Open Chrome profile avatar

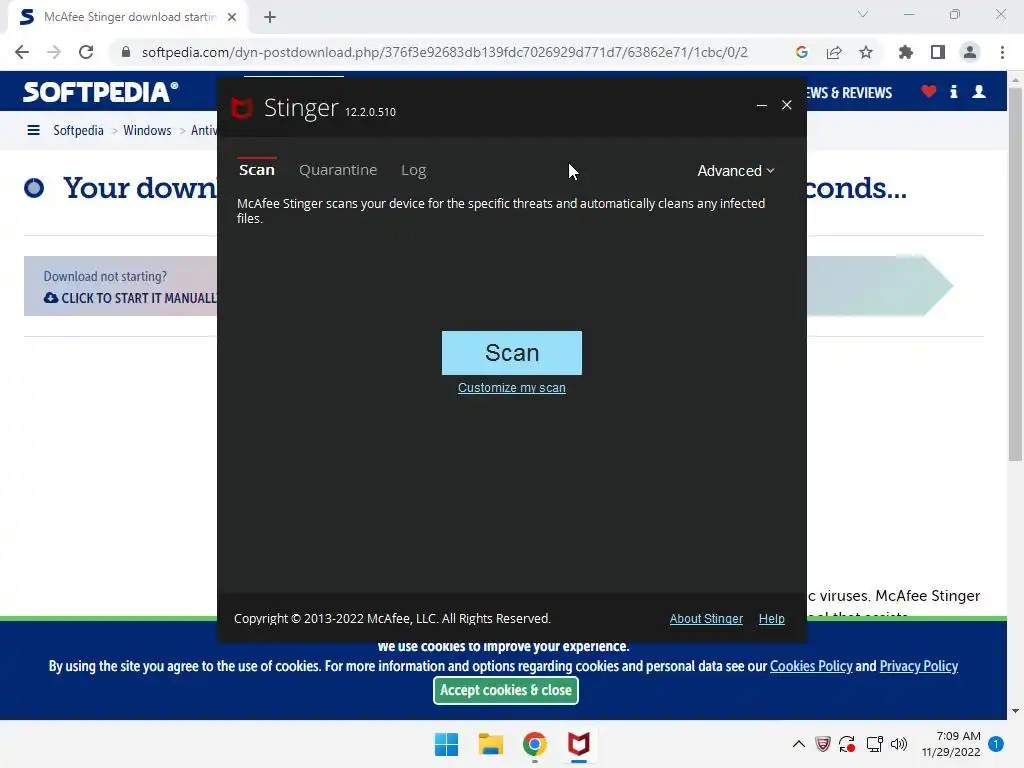(970, 52)
